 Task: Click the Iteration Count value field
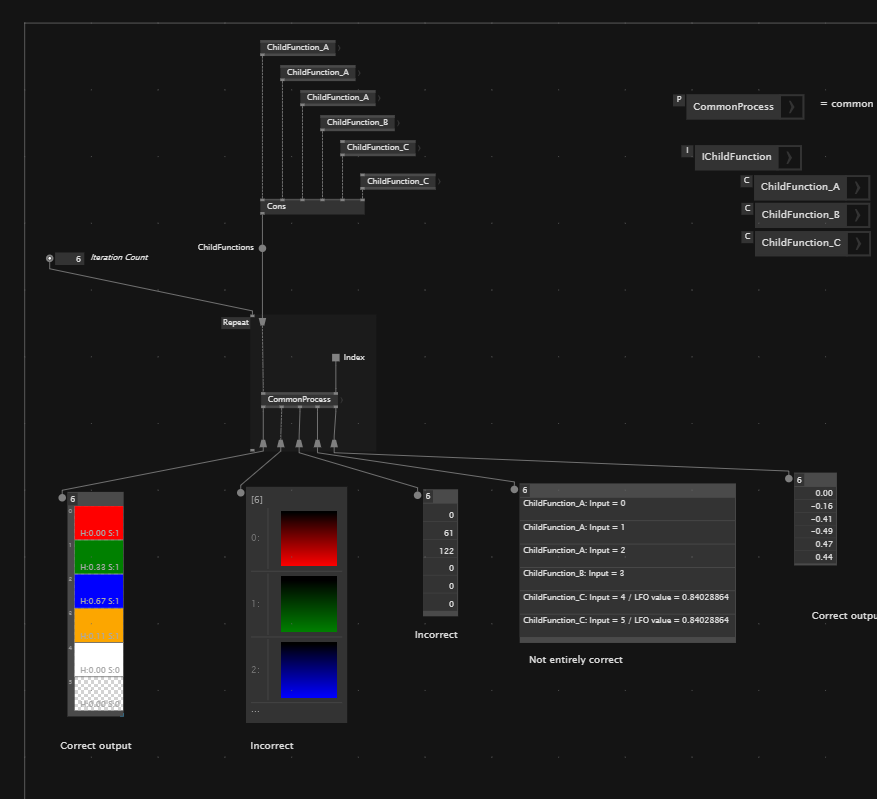pyautogui.click(x=70, y=258)
